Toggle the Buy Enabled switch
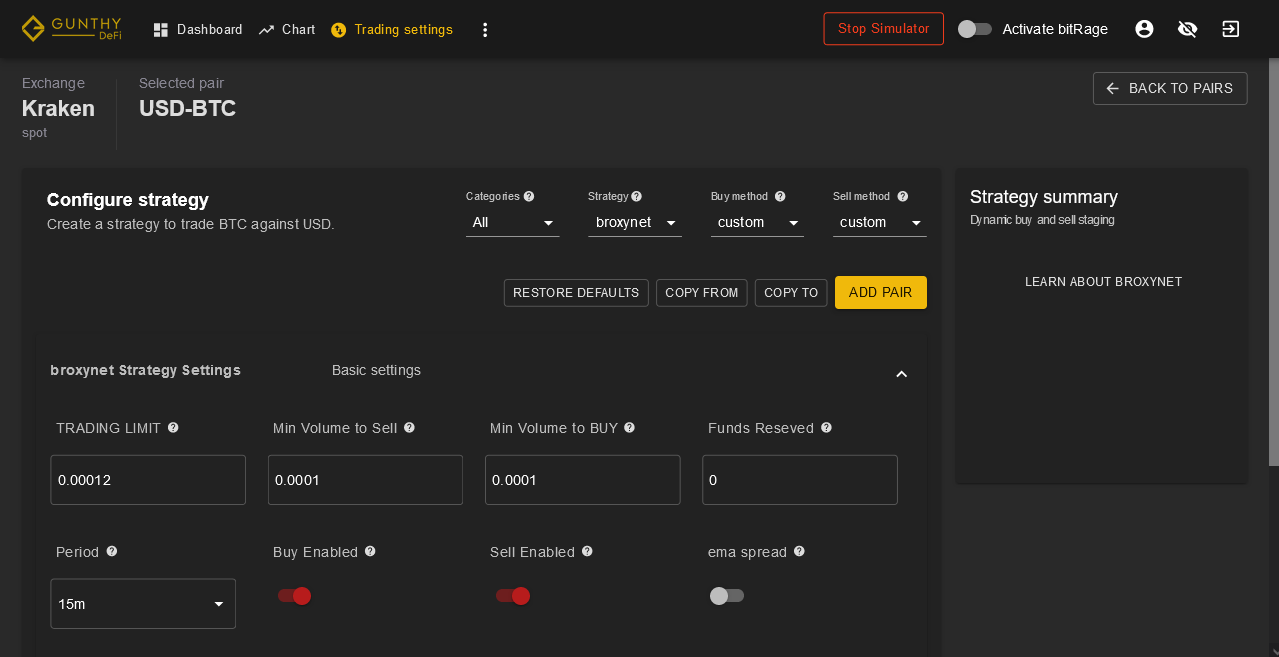1279x657 pixels. click(294, 596)
